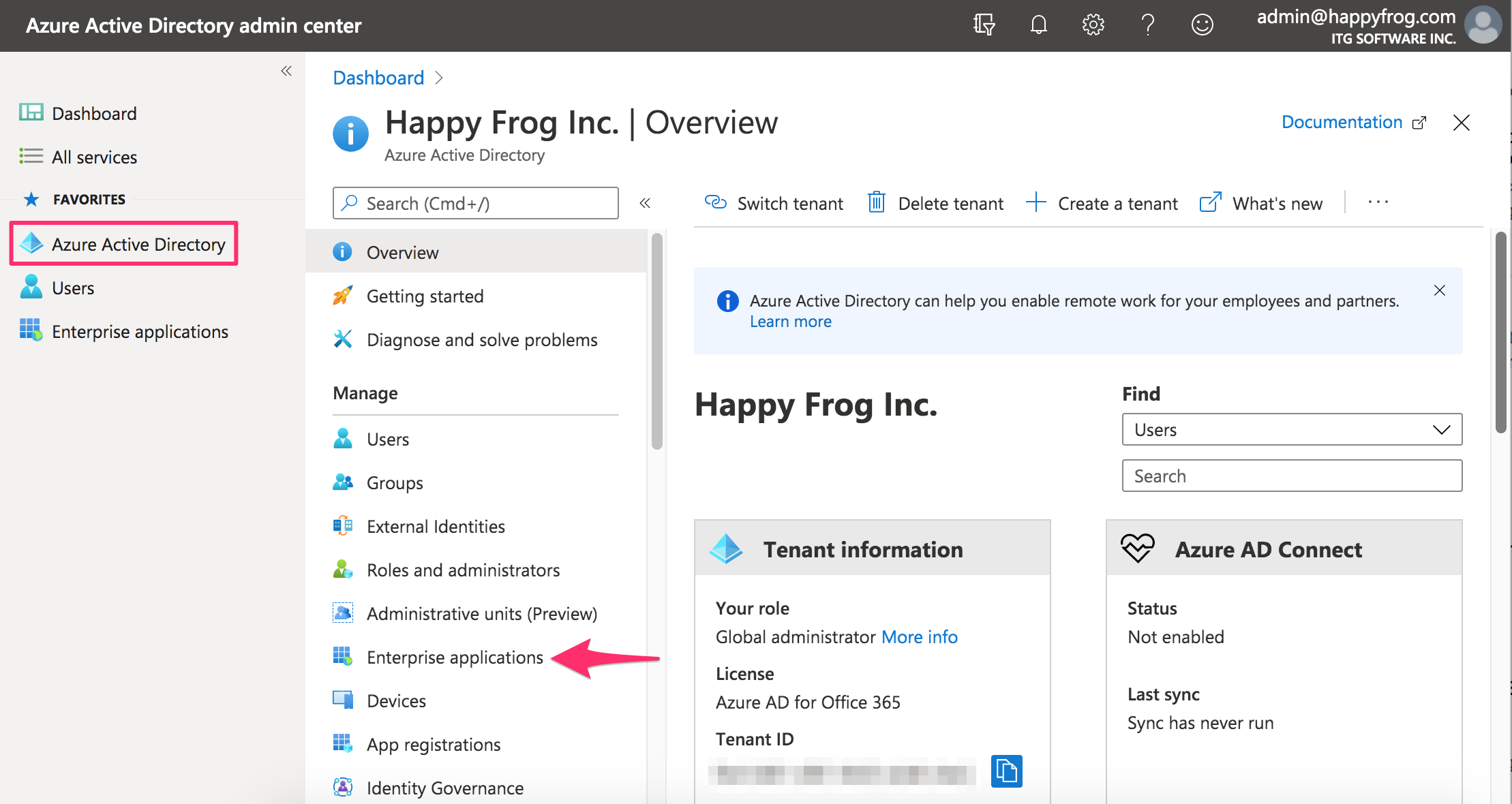Open the Documentation link

(1342, 122)
